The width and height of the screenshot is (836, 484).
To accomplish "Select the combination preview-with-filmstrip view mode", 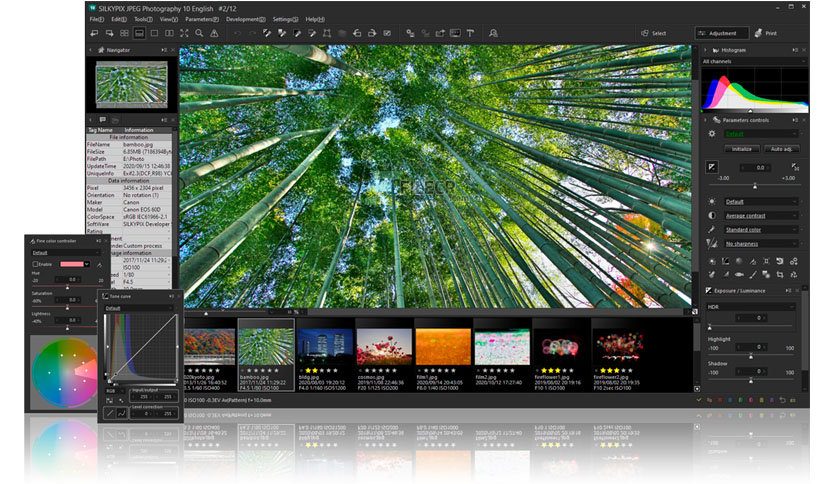I will coord(139,33).
